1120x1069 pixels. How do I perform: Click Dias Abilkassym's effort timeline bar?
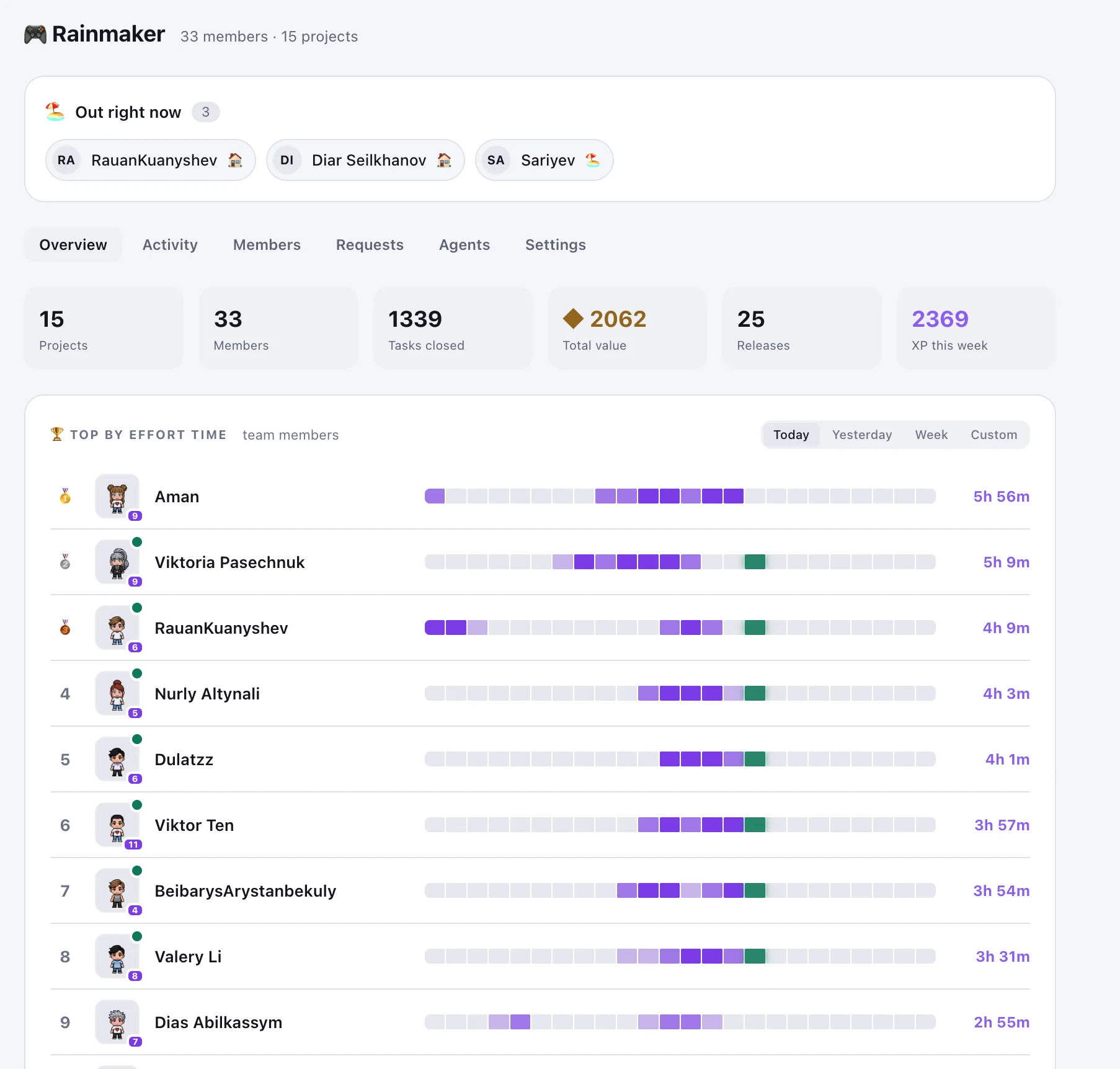point(680,1022)
